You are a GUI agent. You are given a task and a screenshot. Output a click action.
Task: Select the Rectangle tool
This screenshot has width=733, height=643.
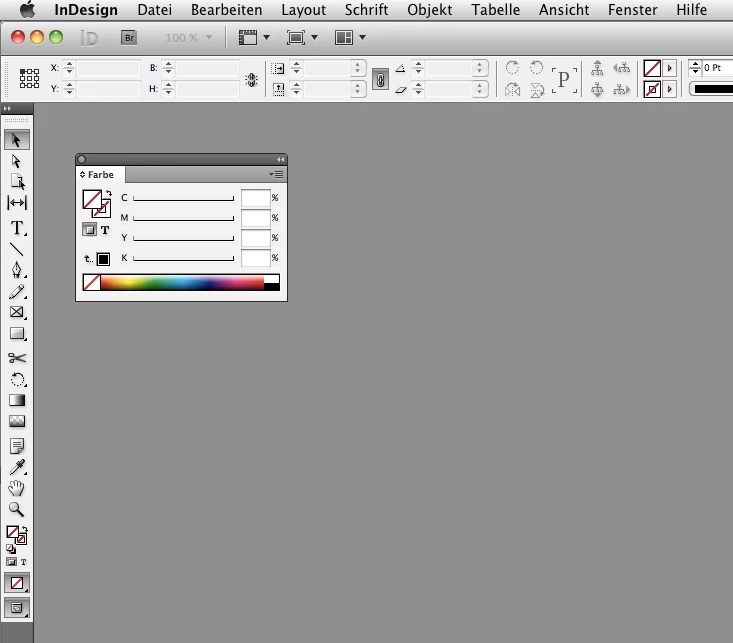[17, 333]
